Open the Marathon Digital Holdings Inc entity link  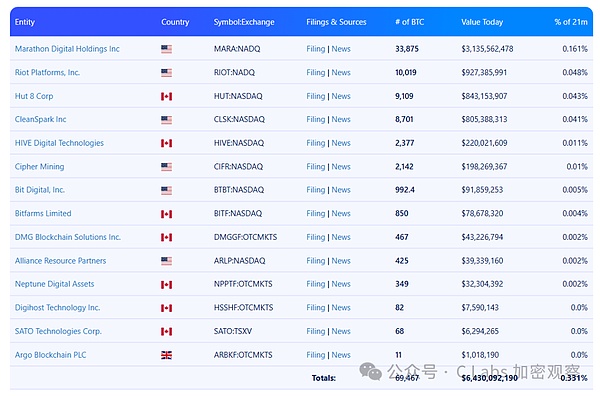click(67, 49)
